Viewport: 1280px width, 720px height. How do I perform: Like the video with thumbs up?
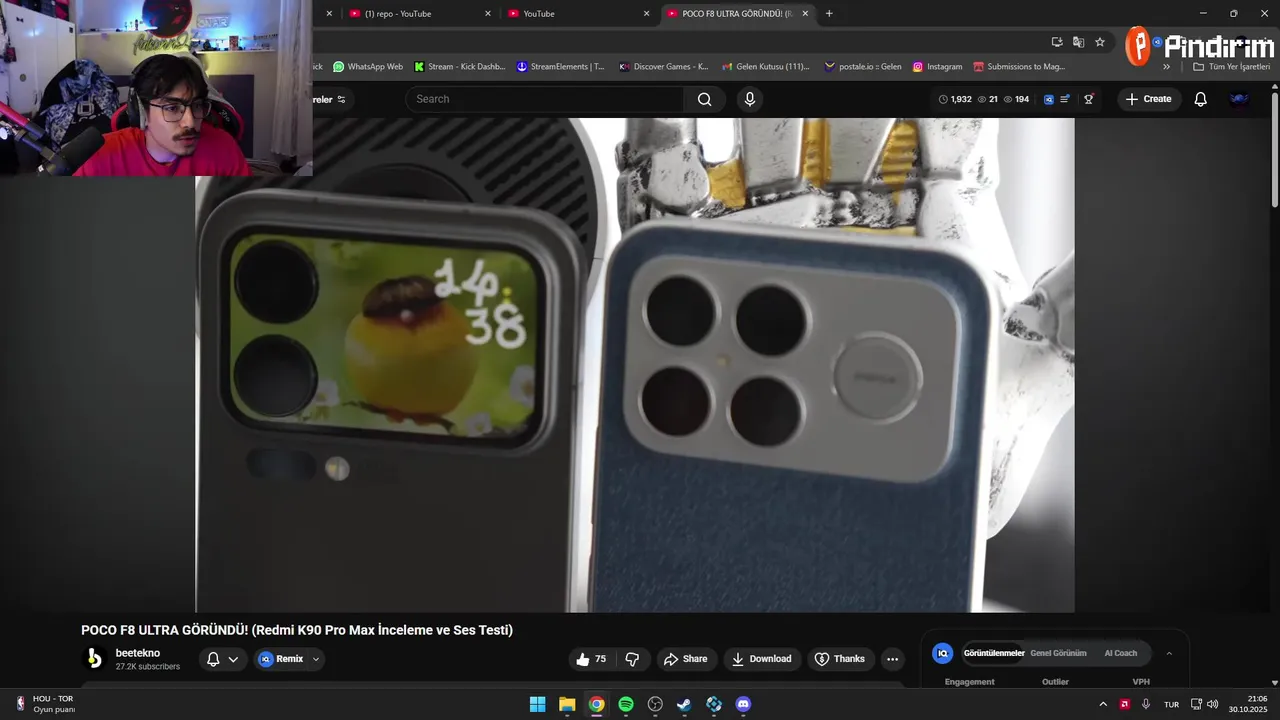point(591,659)
